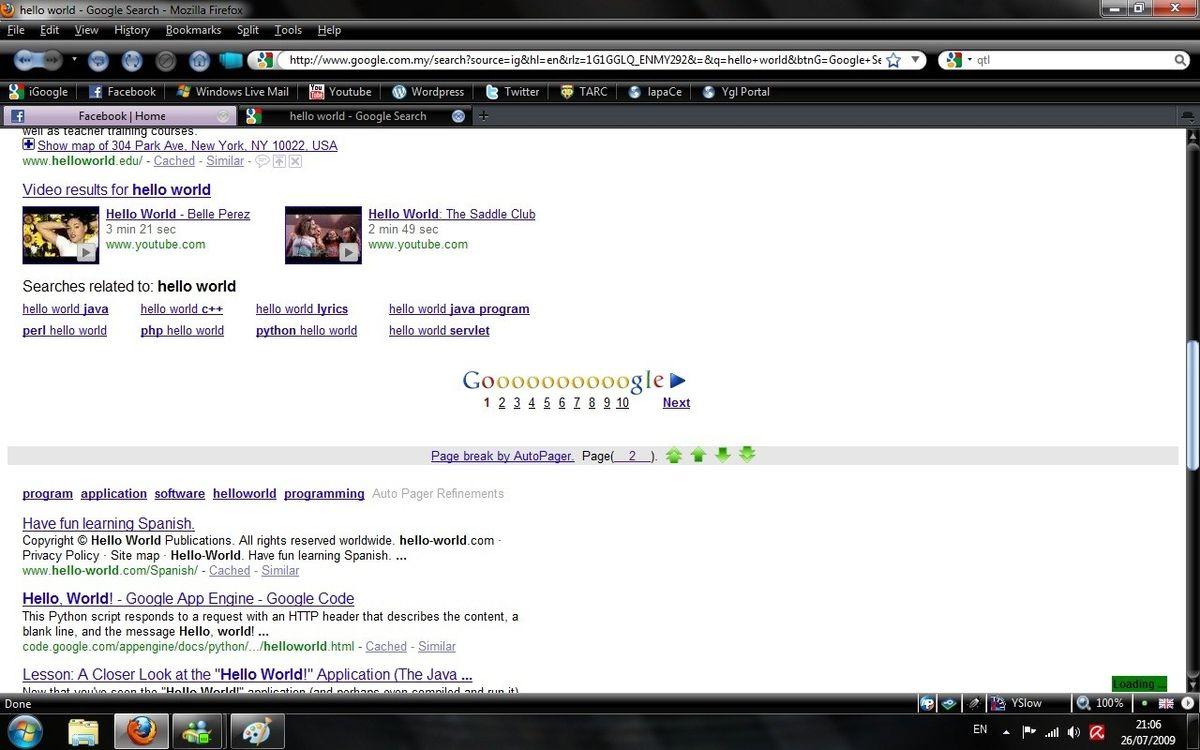
Task: Open the list all tabs dropdown
Action: [x=1187, y=116]
